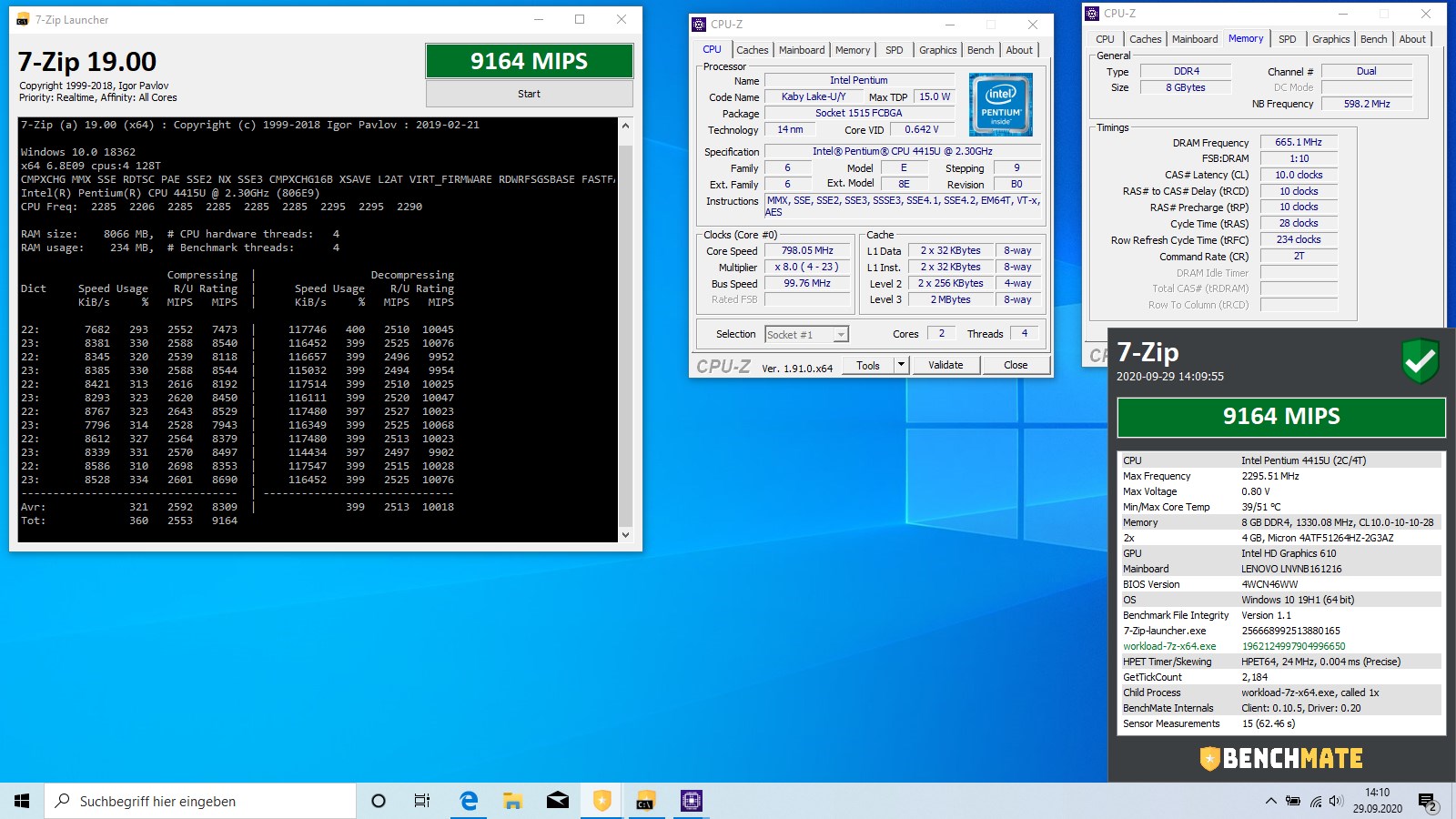This screenshot has width=1456, height=819.
Task: Select Graphics tab in CPU-Z memory window
Action: (1331, 39)
